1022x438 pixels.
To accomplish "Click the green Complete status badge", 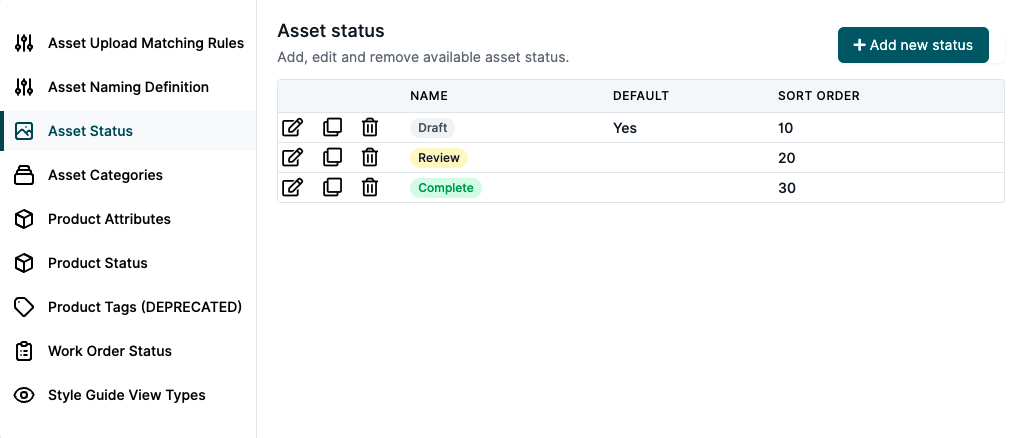I will (x=446, y=188).
